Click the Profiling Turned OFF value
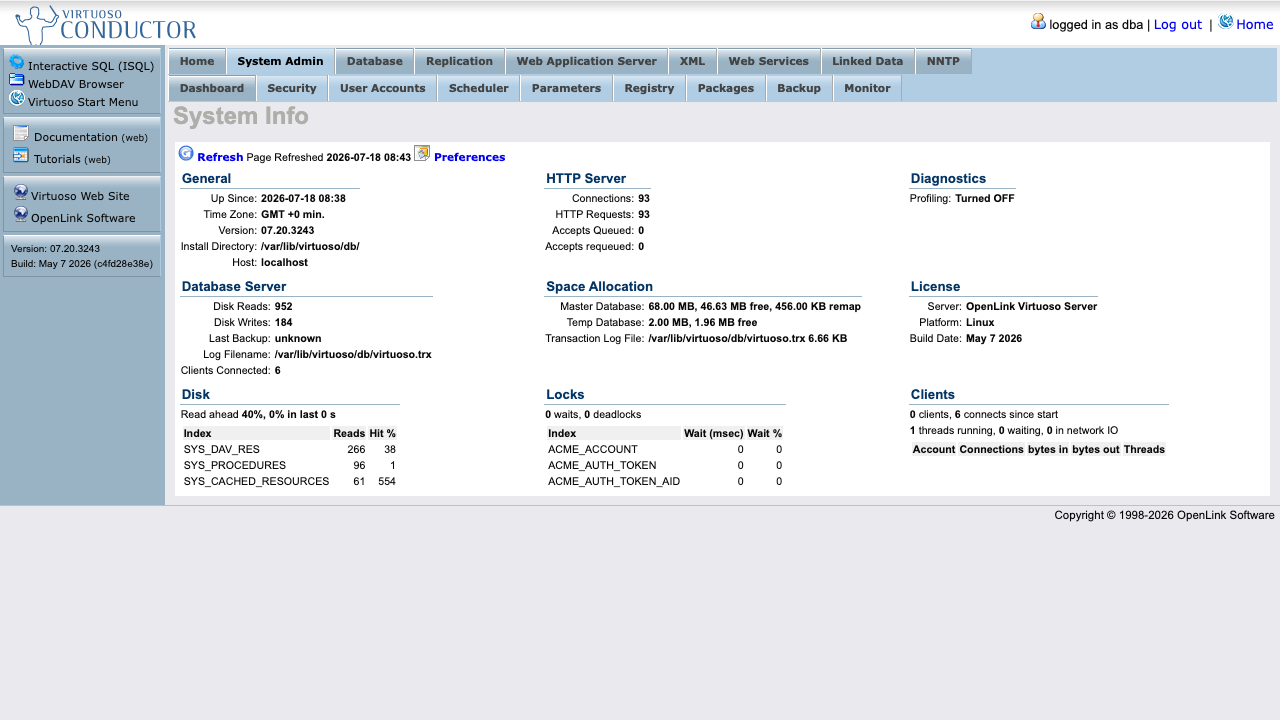This screenshot has height=720, width=1280. pos(985,199)
